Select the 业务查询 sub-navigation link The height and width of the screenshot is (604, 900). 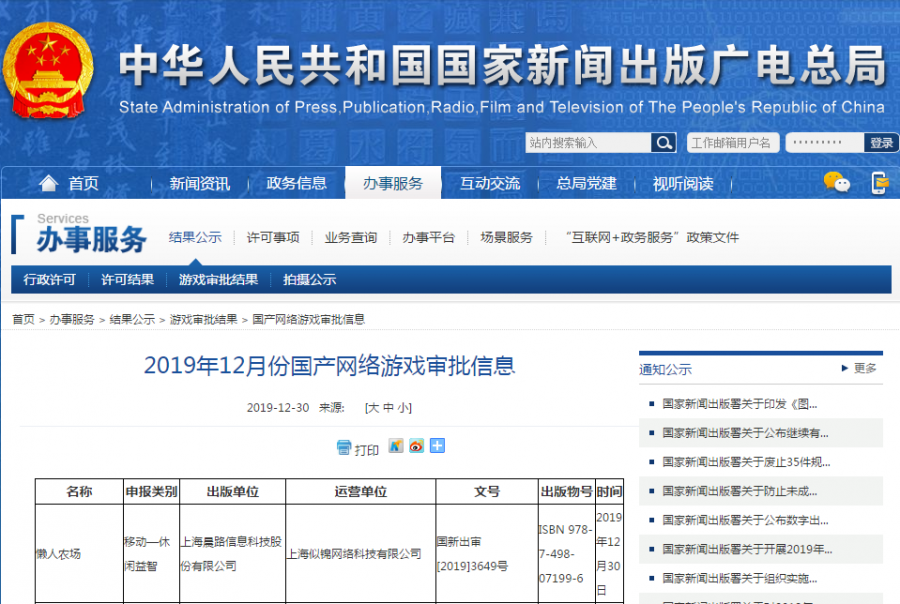(351, 237)
